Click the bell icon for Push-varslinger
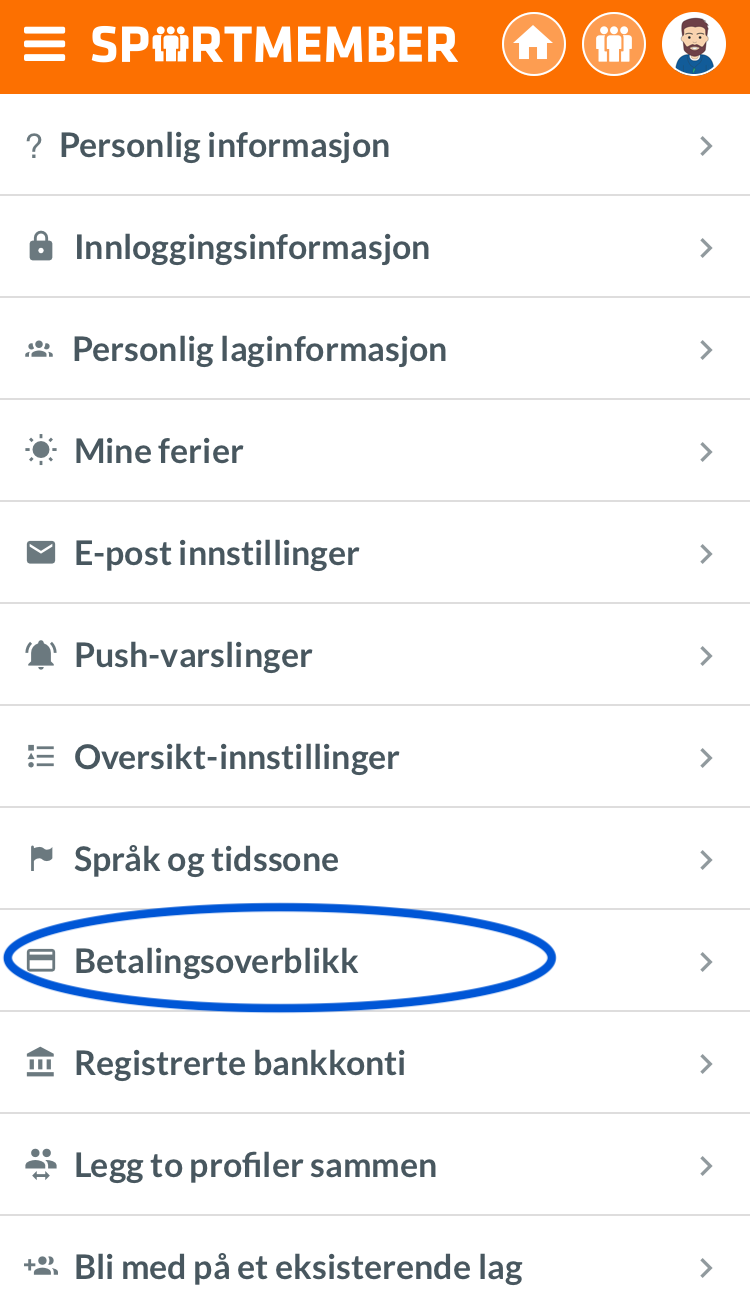The width and height of the screenshot is (750, 1298). (x=40, y=655)
